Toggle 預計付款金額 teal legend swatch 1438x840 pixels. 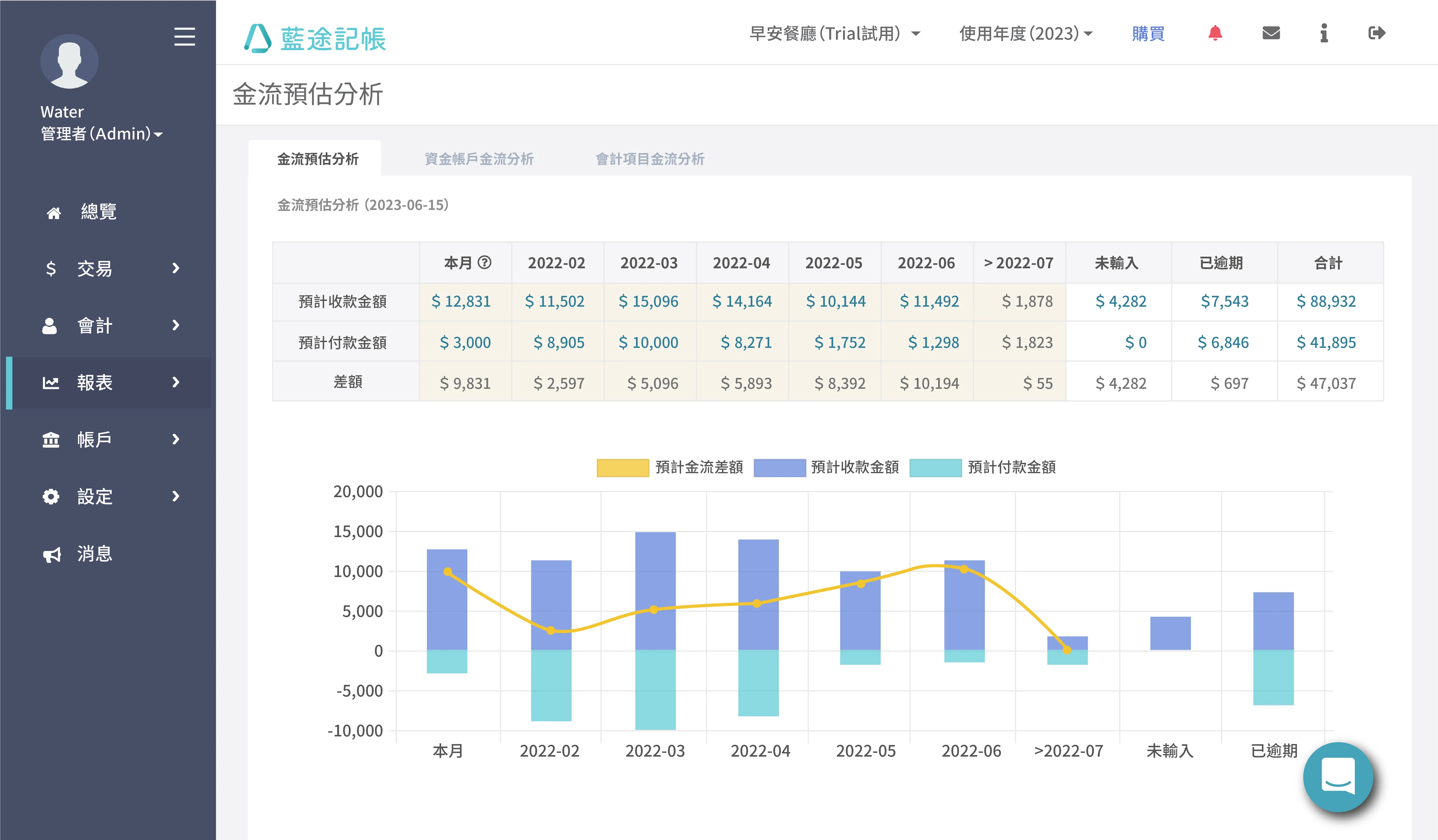point(935,467)
